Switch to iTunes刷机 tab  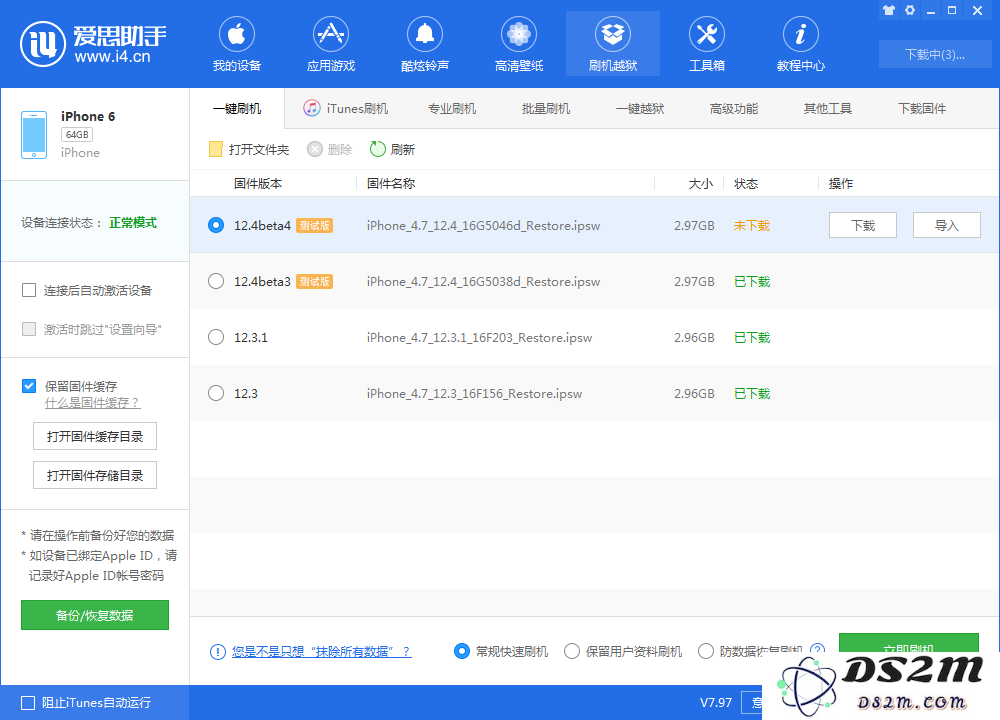tap(346, 108)
